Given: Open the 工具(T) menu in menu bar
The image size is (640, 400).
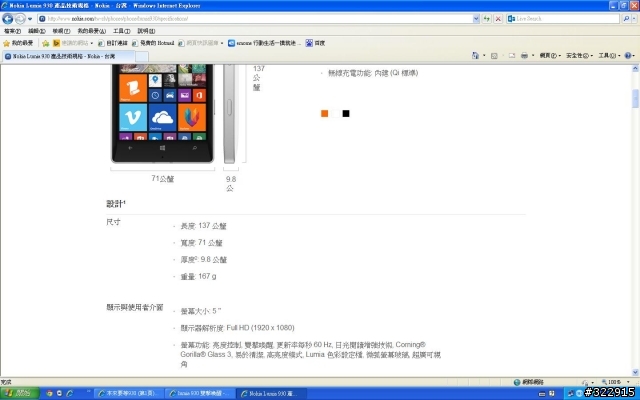Looking at the screenshot, I should click(x=122, y=31).
